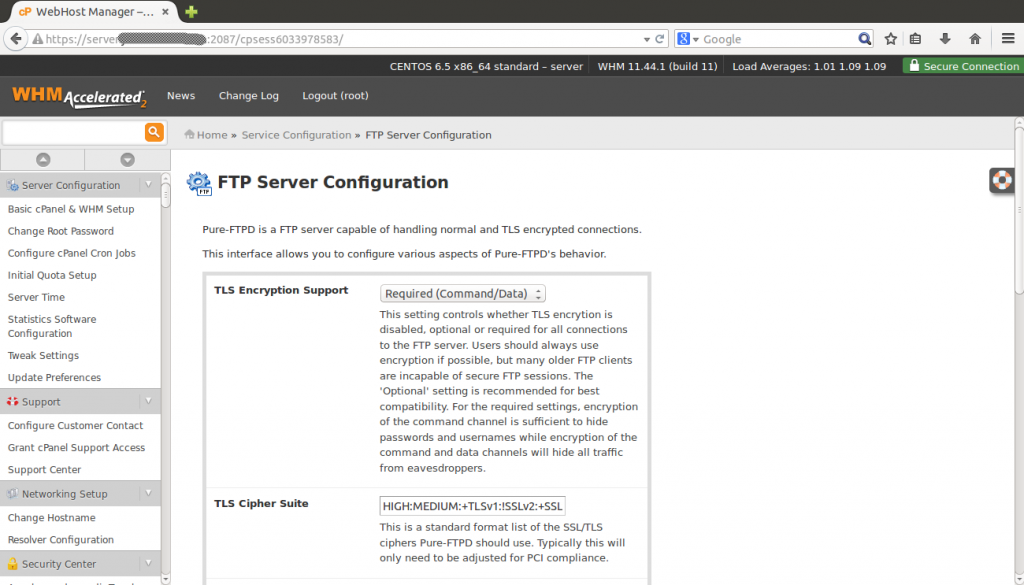
Task: Click the browser back arrow button
Action: (x=16, y=39)
